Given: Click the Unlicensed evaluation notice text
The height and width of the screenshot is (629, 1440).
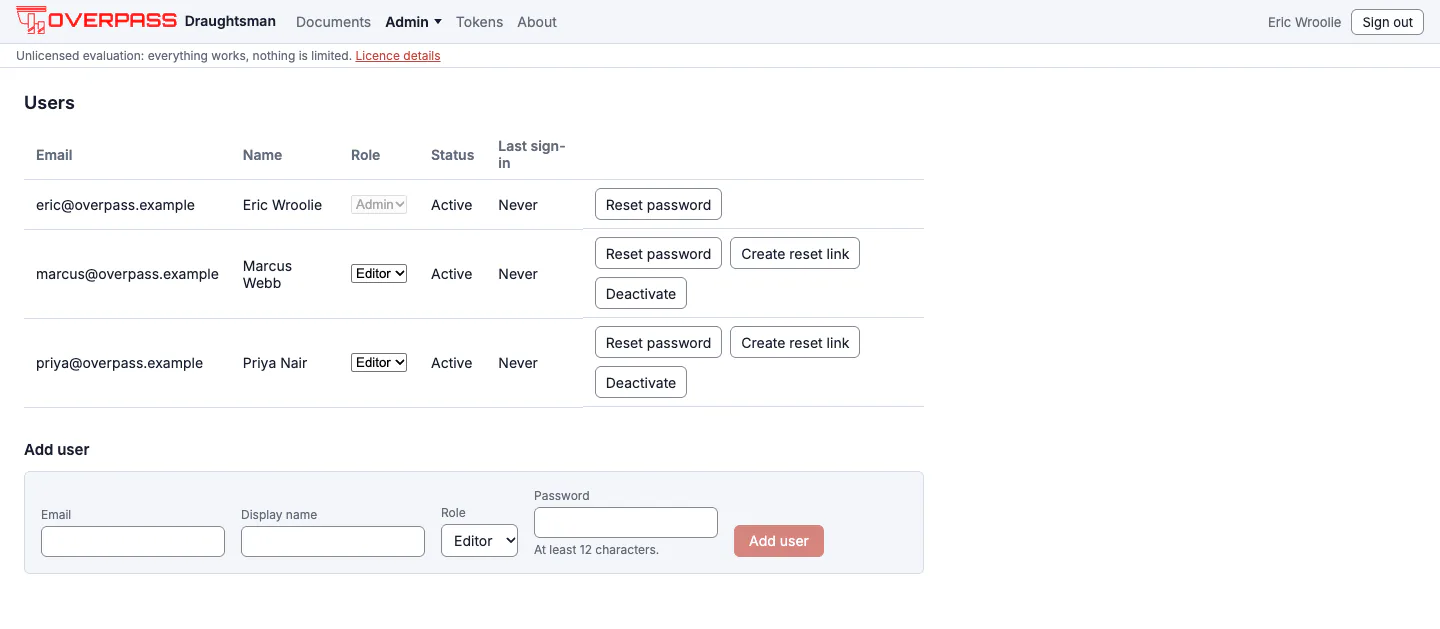Looking at the screenshot, I should [184, 56].
